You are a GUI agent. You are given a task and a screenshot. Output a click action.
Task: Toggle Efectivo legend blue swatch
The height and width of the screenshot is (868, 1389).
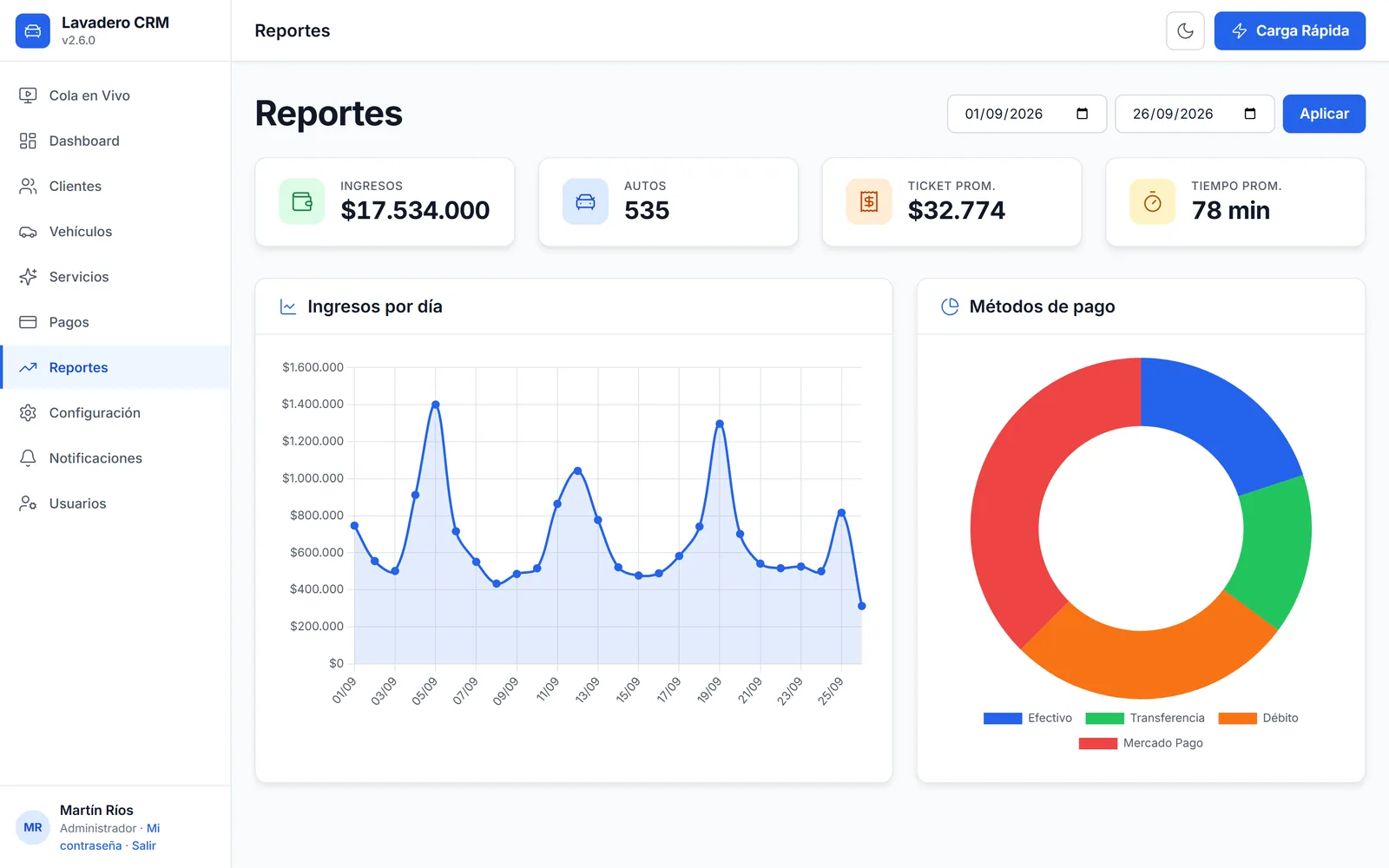pyautogui.click(x=1003, y=718)
